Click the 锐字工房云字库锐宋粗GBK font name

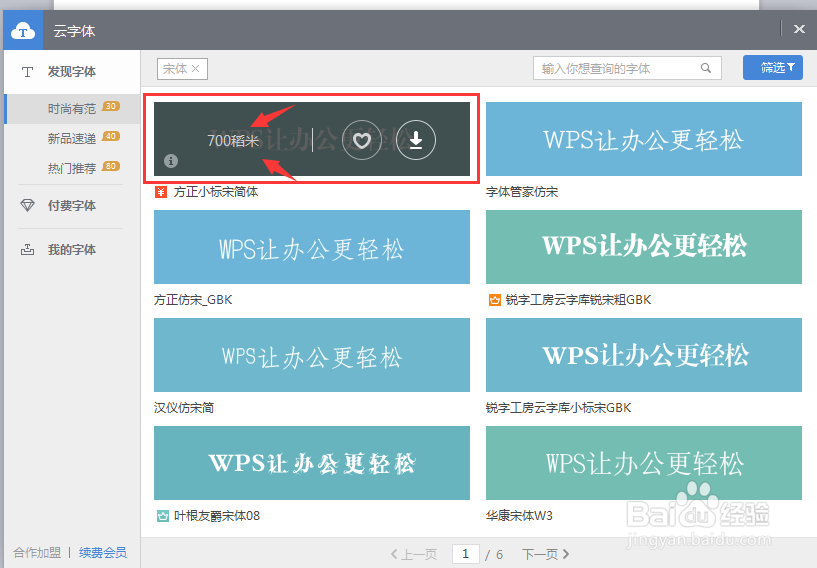(x=578, y=300)
